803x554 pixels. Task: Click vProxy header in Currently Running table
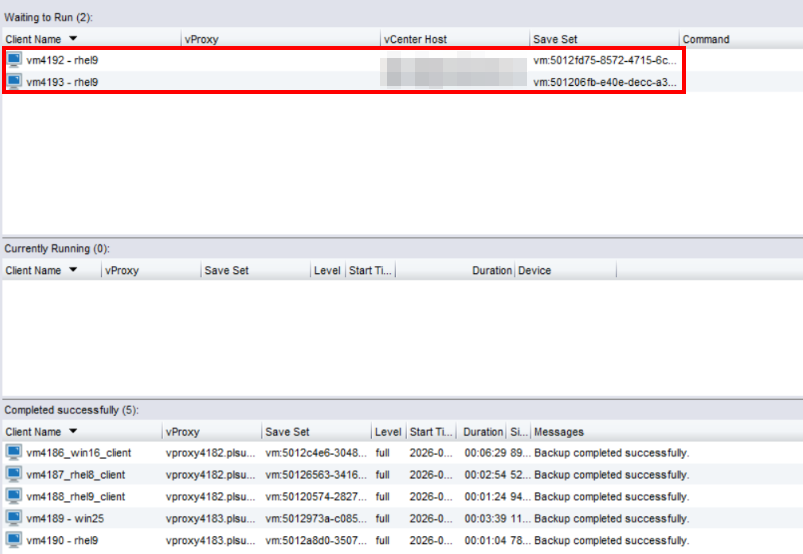click(122, 271)
